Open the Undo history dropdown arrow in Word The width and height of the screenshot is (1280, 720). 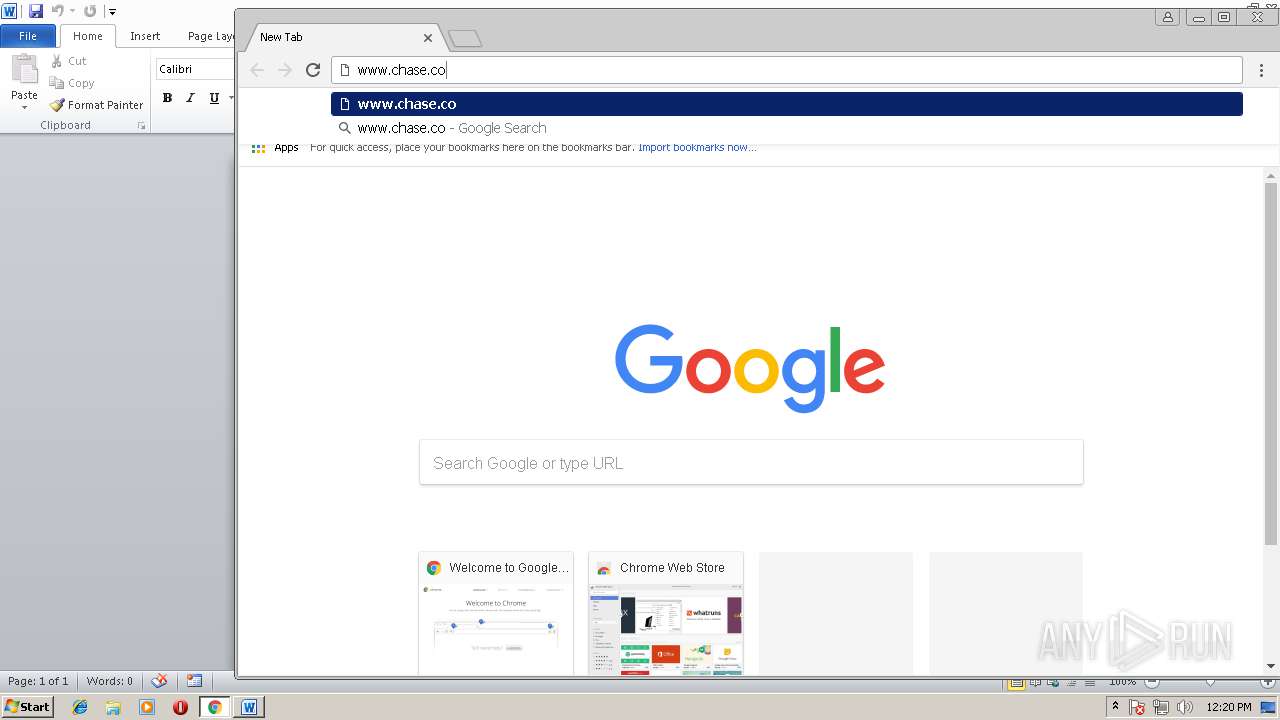click(x=72, y=12)
